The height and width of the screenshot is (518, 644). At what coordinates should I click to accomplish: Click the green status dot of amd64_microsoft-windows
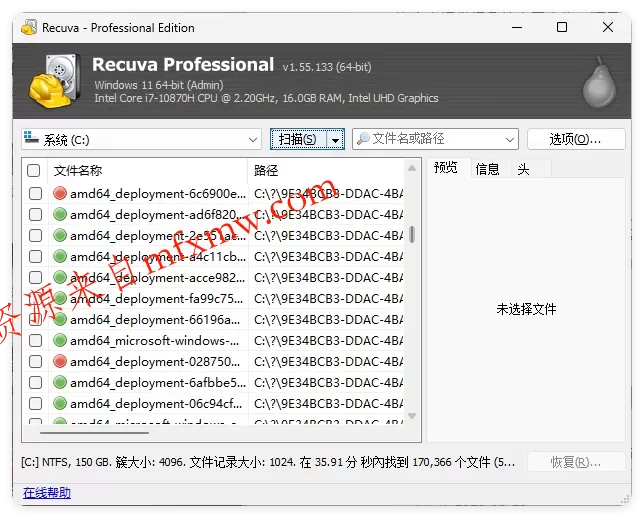click(60, 341)
